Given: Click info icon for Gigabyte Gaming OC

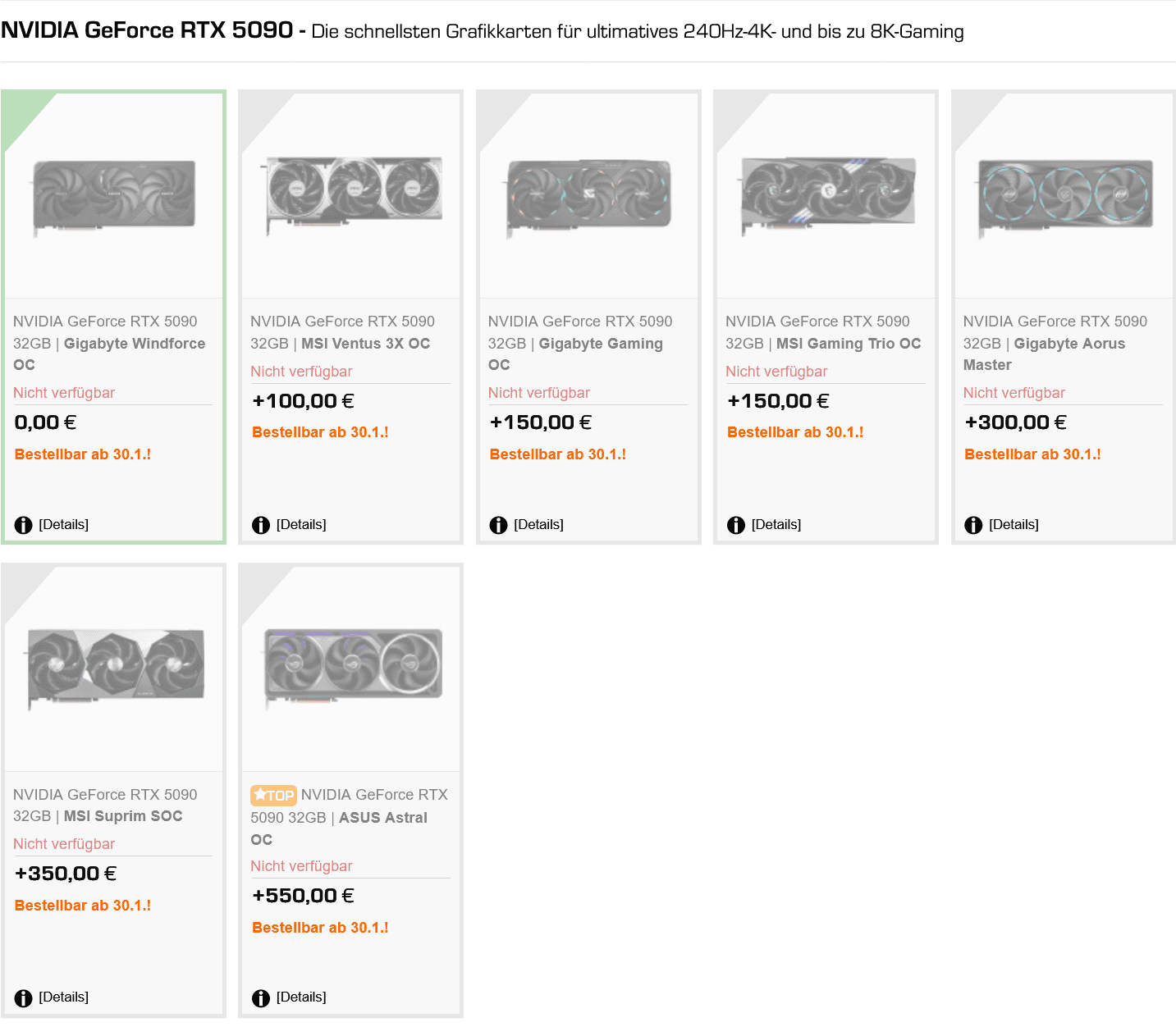Looking at the screenshot, I should tap(498, 525).
